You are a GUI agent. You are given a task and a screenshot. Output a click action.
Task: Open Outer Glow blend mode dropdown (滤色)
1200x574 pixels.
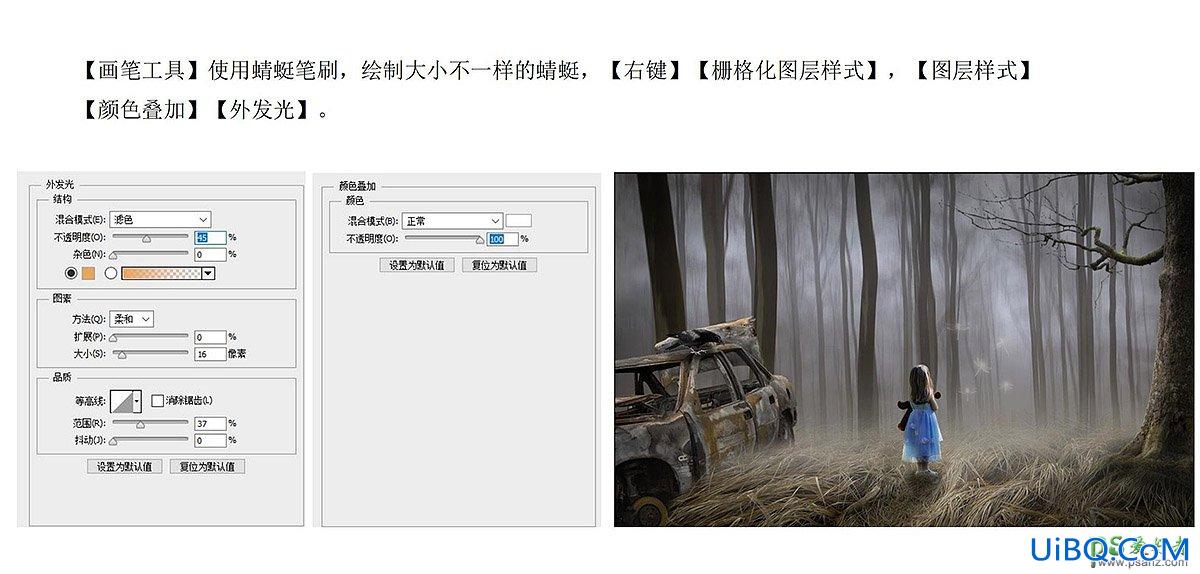pos(160,219)
